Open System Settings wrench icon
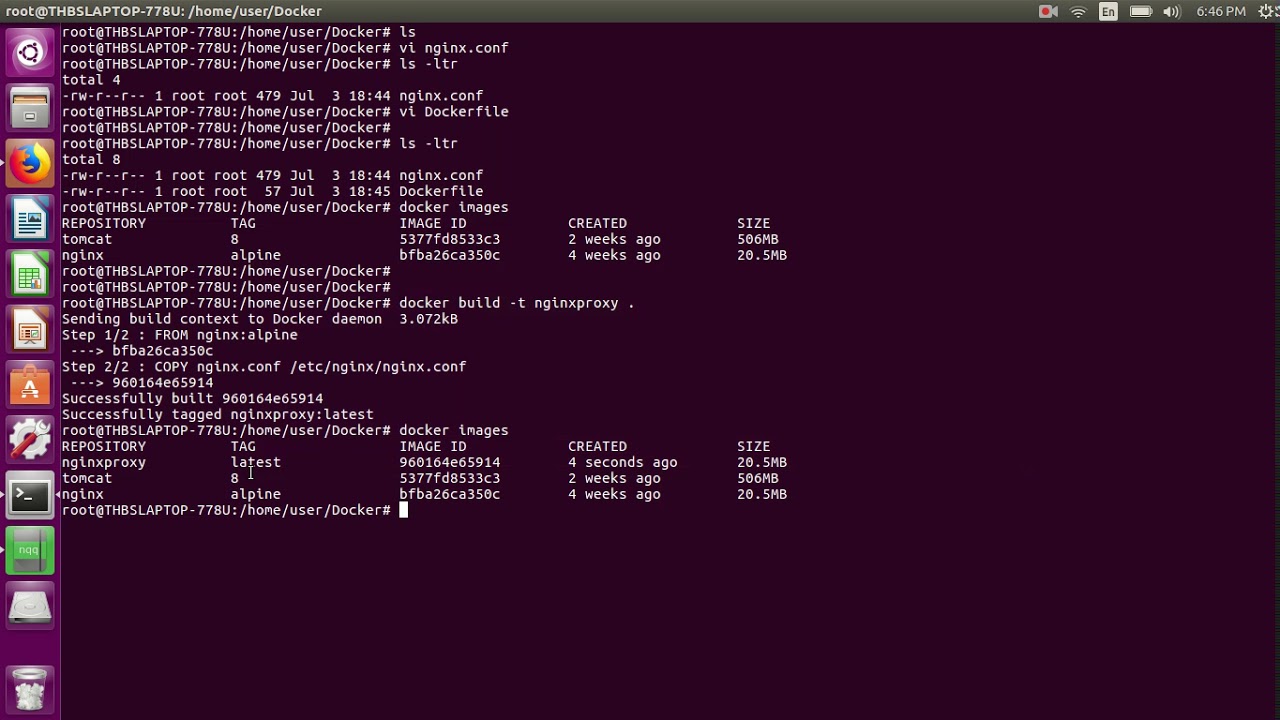 point(30,440)
